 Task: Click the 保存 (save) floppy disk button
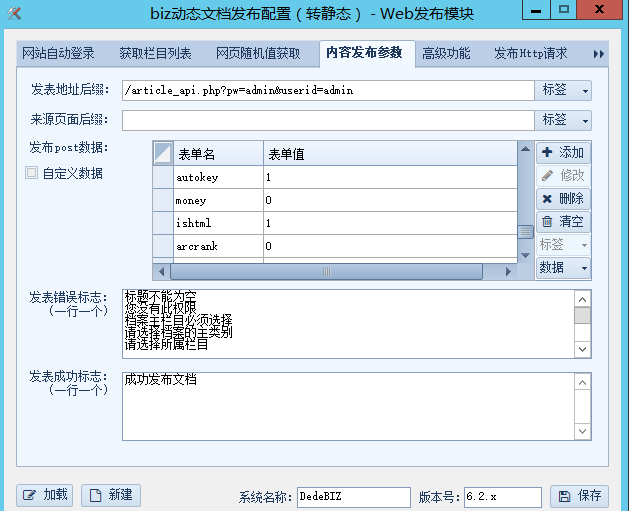[x=579, y=496]
